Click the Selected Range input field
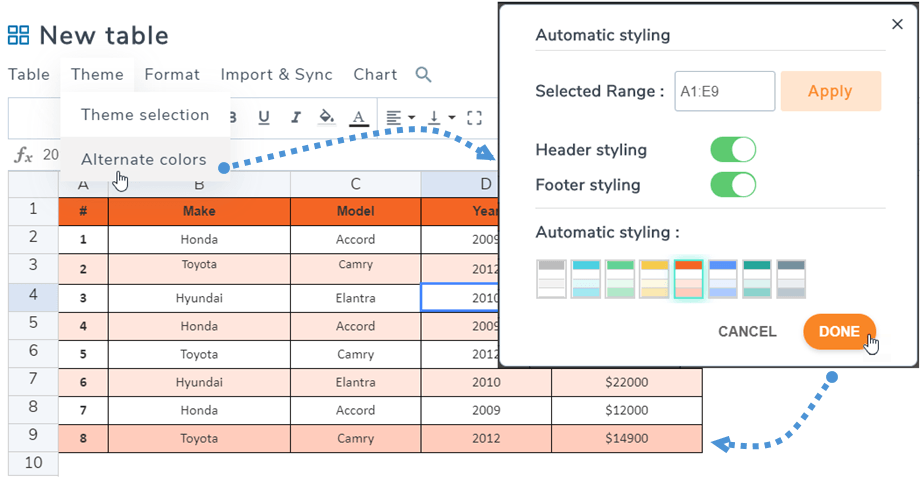 [725, 91]
